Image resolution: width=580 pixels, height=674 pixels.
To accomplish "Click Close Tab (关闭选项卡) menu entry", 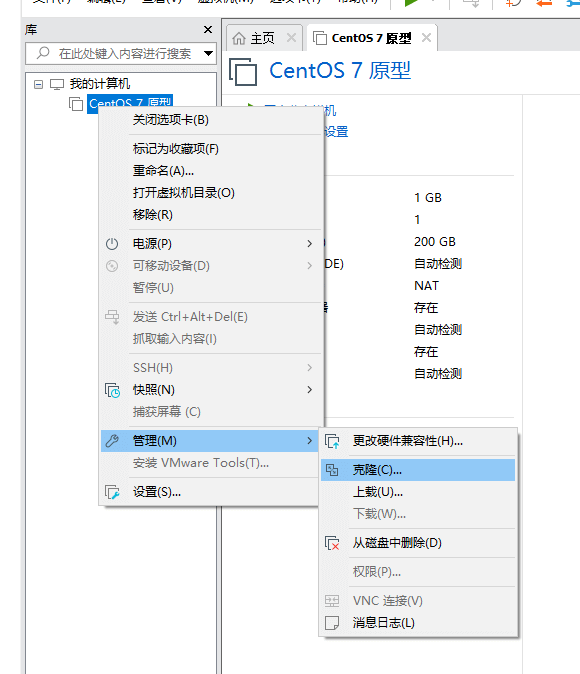I will [x=211, y=119].
